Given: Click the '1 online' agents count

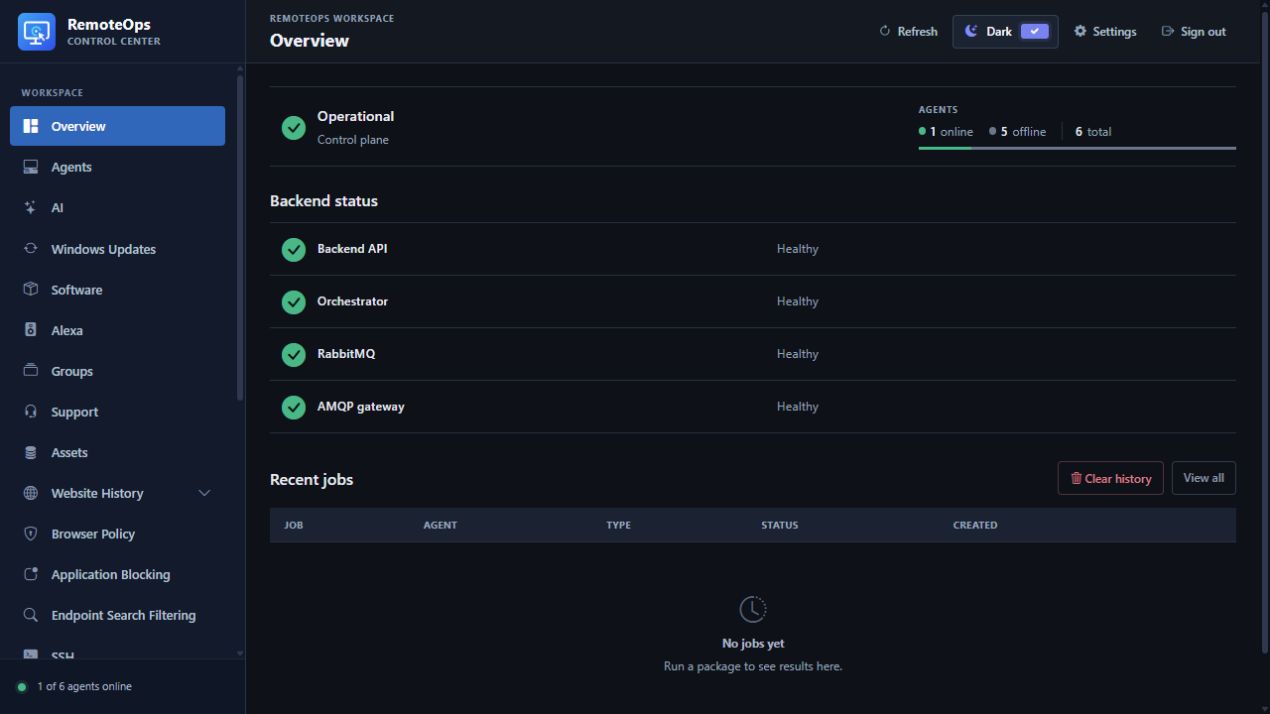Looking at the screenshot, I should pyautogui.click(x=946, y=132).
